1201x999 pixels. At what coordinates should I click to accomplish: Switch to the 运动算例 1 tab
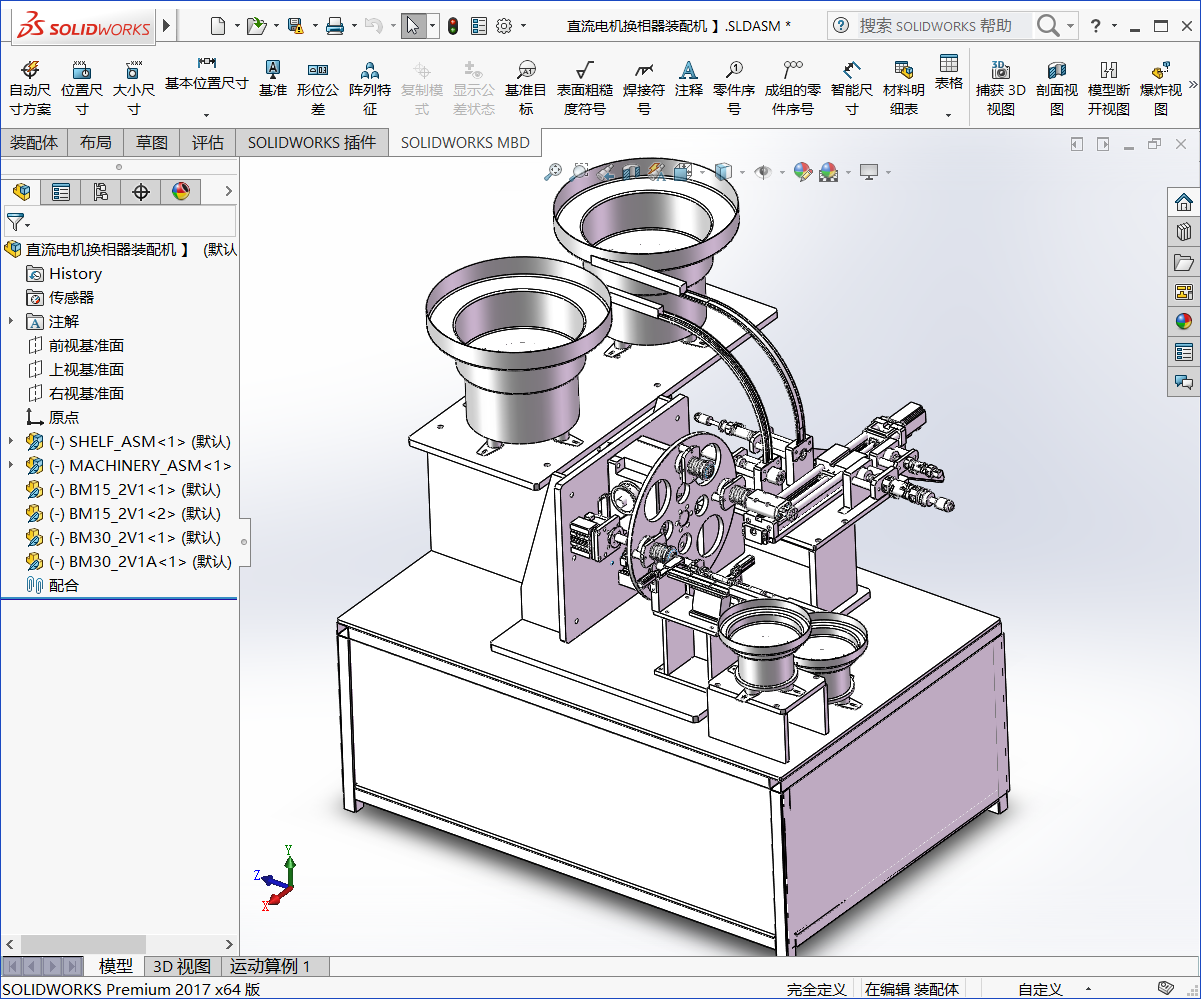point(270,966)
